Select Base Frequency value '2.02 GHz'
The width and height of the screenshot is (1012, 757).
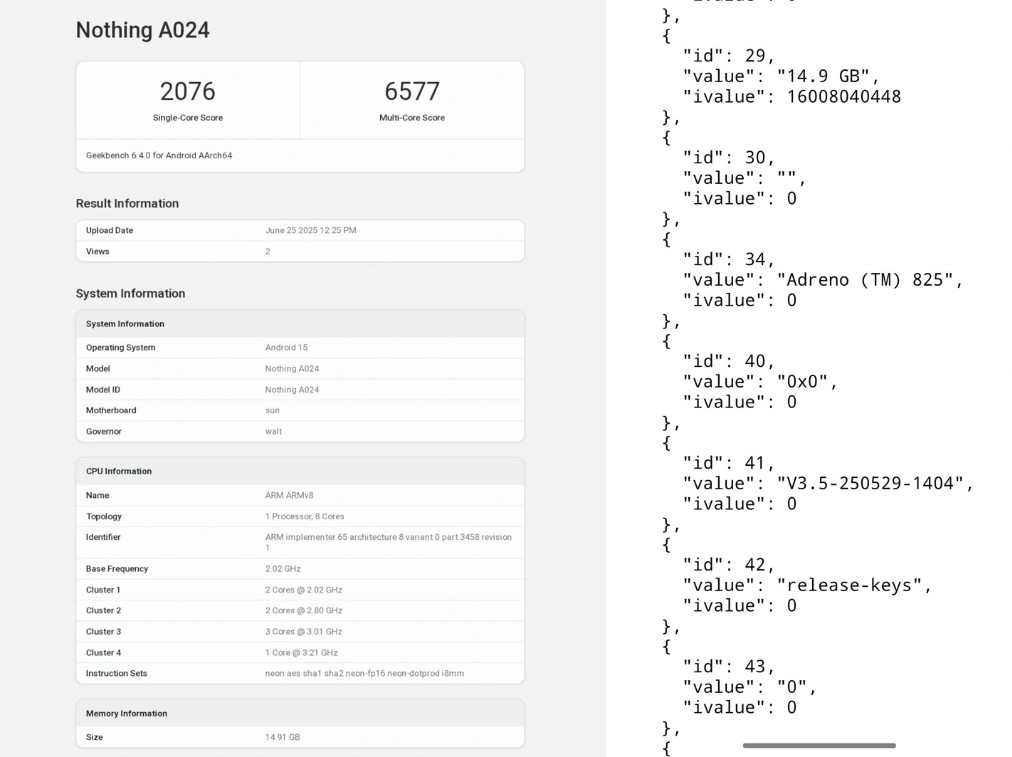(x=283, y=569)
